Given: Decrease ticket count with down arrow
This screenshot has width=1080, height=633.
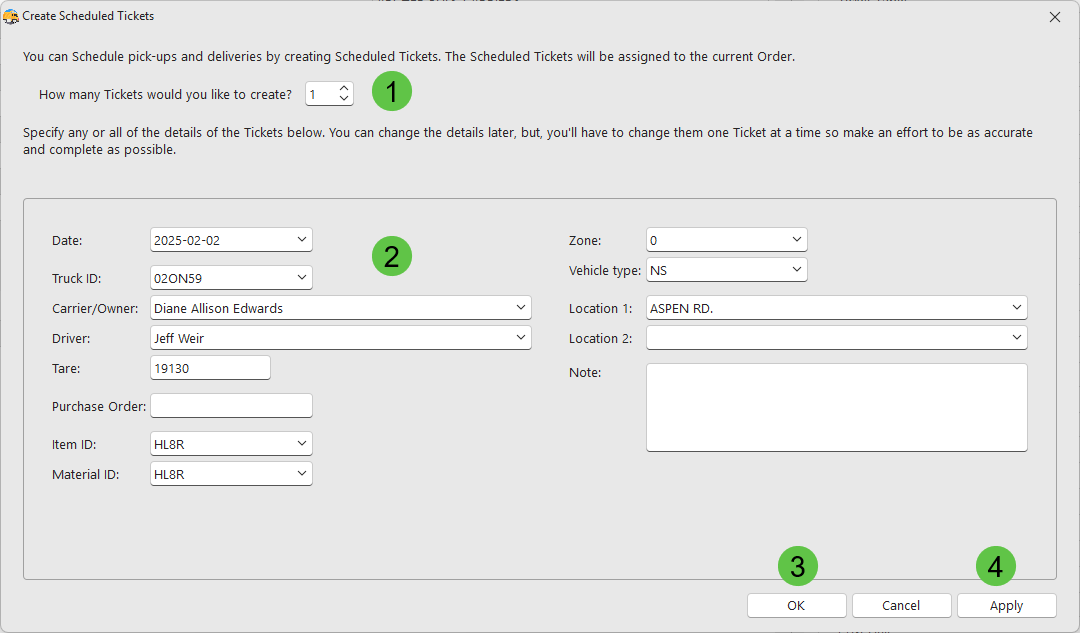Looking at the screenshot, I should [x=344, y=99].
